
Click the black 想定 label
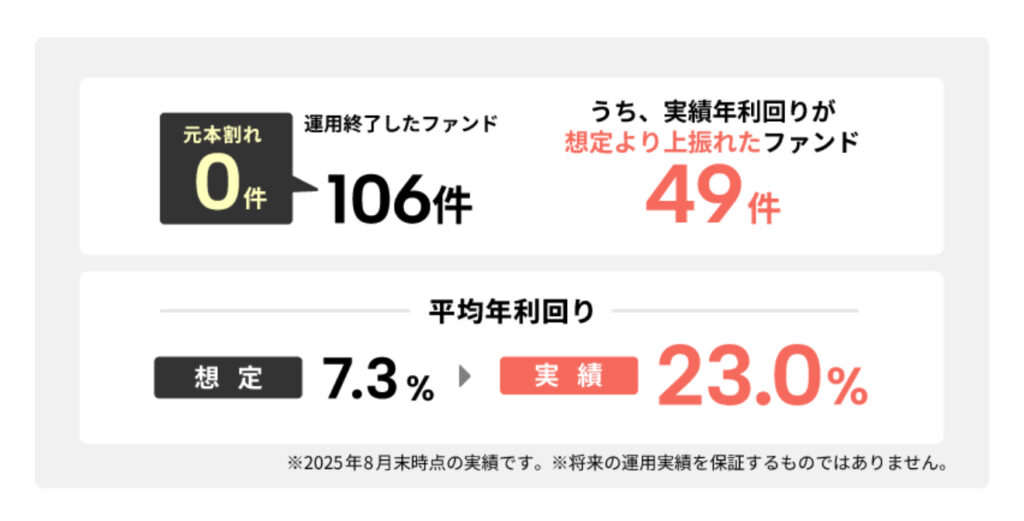(x=228, y=378)
